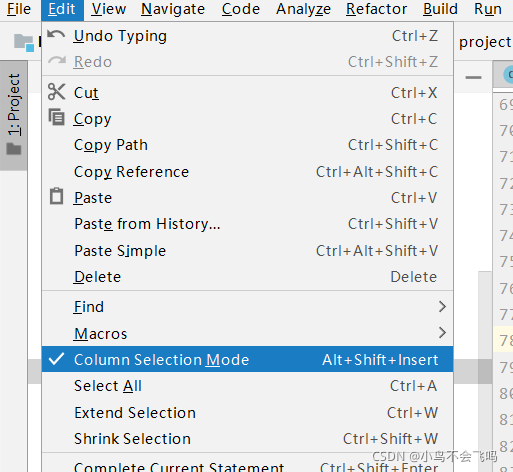Image resolution: width=513 pixels, height=472 pixels.
Task: Click the Undo Typing arrow icon
Action: tap(56, 35)
